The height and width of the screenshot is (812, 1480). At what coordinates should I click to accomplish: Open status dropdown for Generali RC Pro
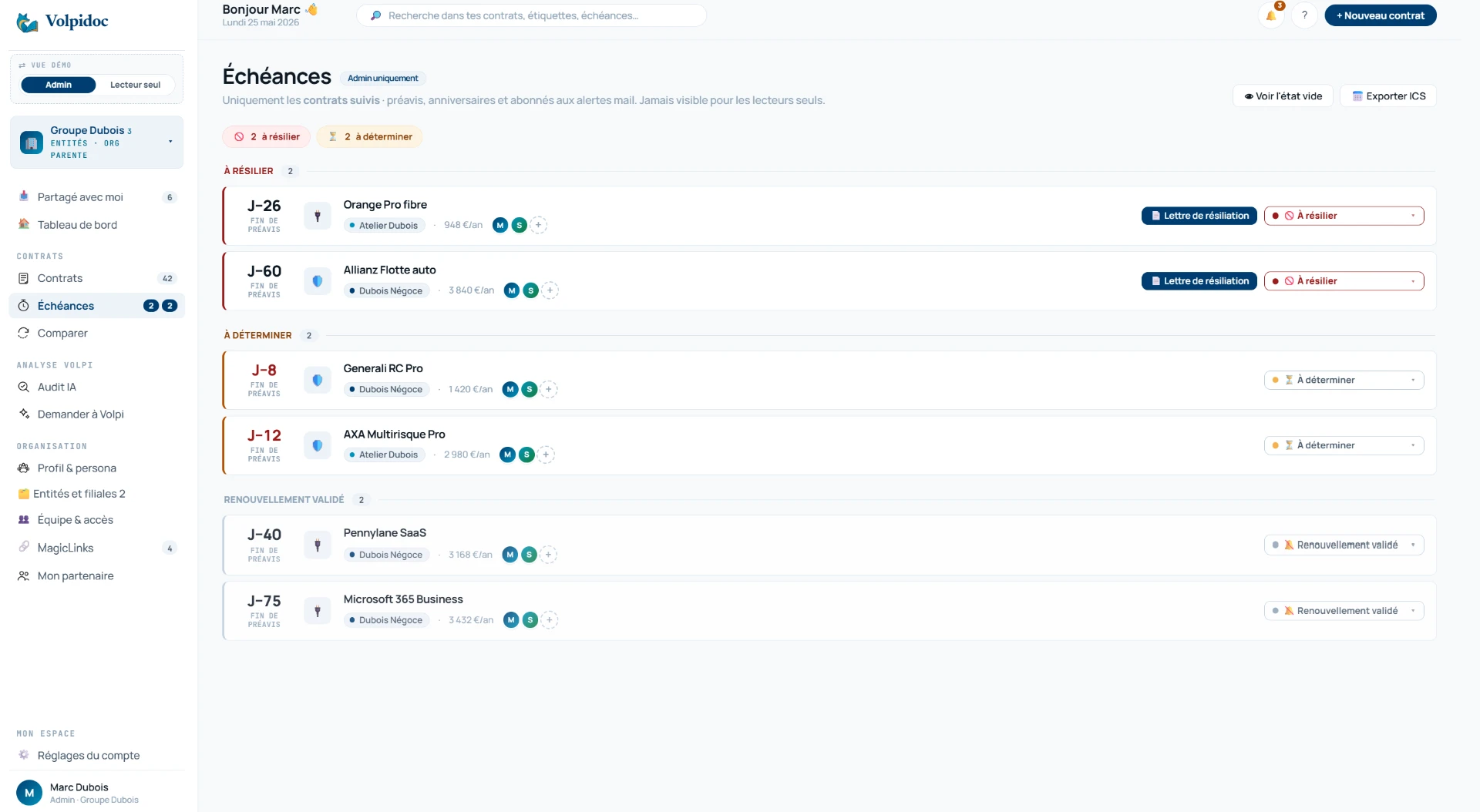1344,381
